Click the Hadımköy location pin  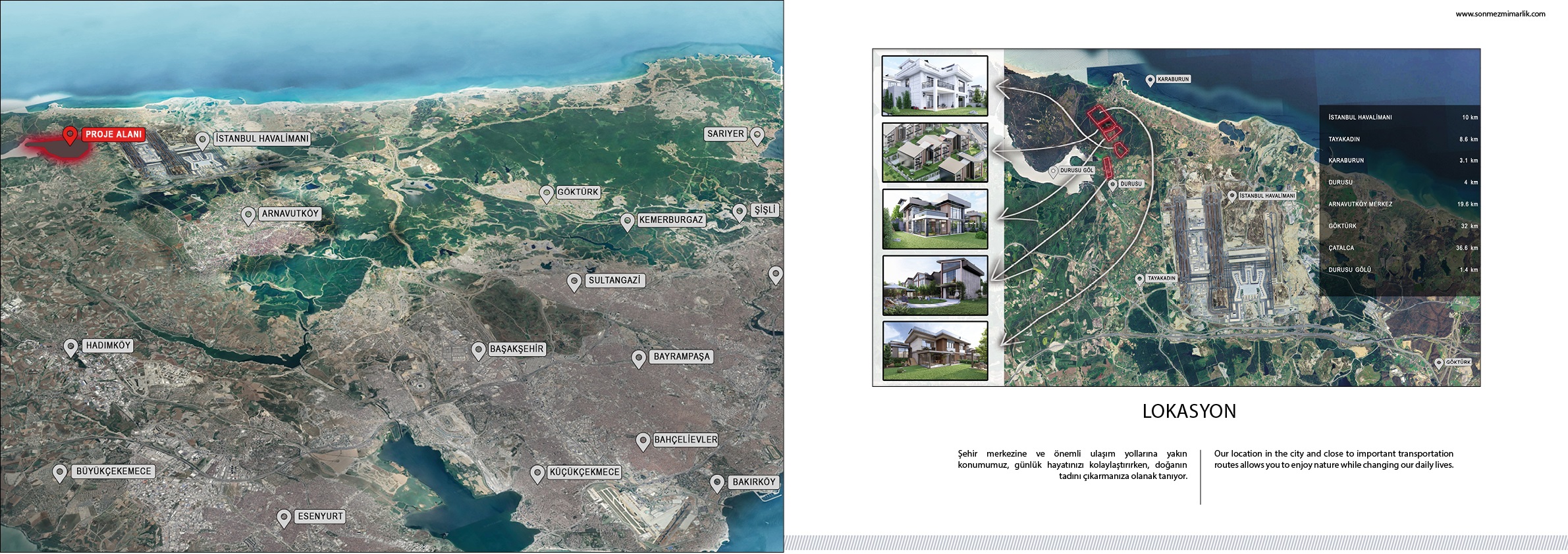[x=70, y=347]
